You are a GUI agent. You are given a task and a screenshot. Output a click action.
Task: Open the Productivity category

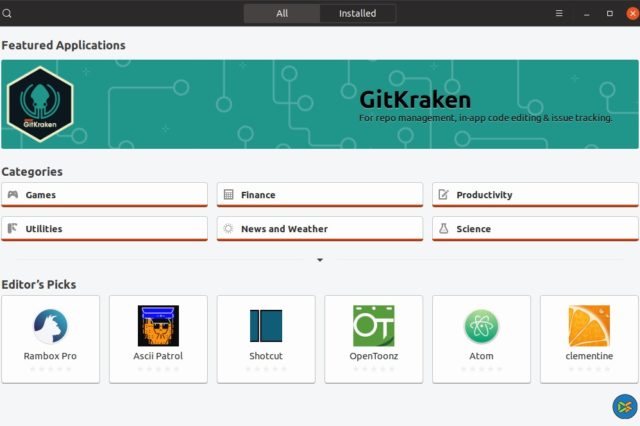(x=536, y=195)
